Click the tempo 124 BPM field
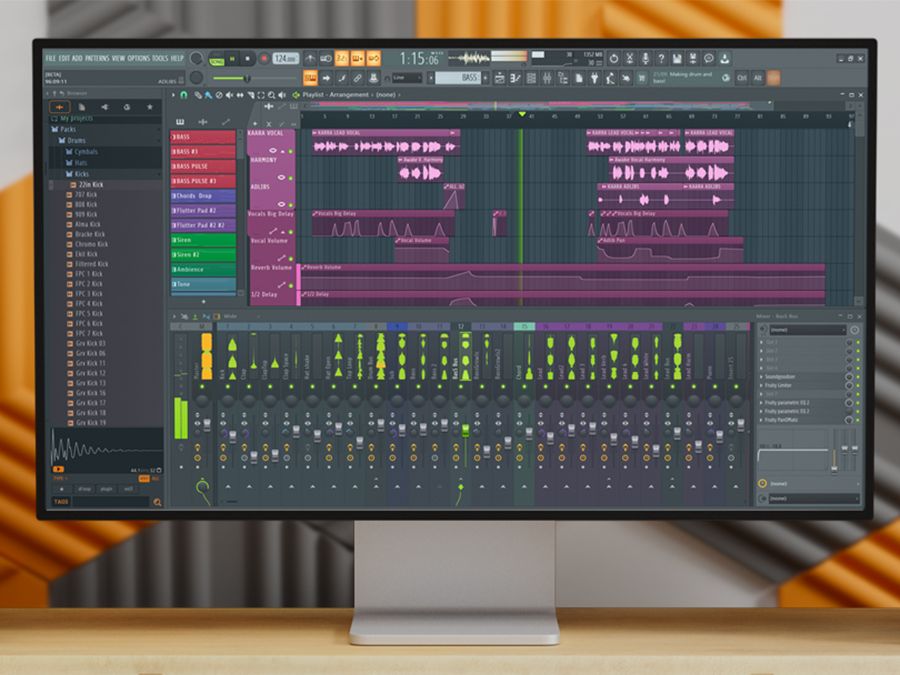 285,59
